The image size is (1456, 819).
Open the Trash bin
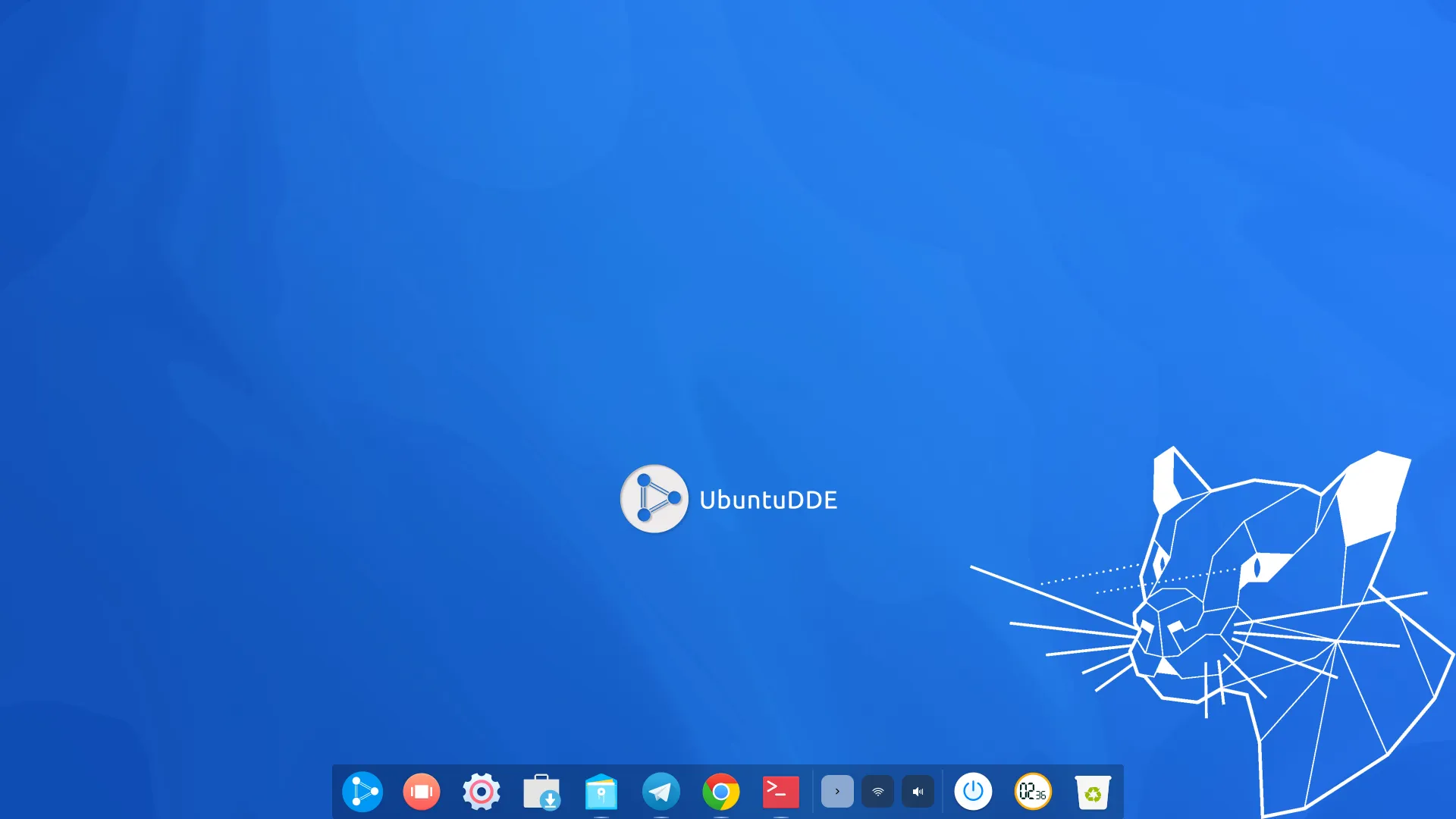pos(1092,791)
